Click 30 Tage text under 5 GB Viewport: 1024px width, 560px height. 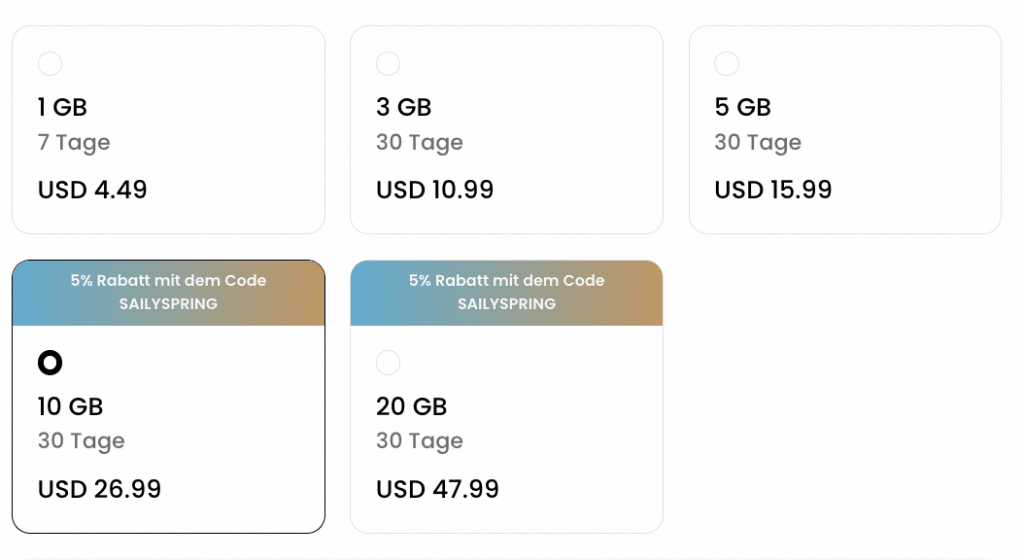tap(758, 142)
